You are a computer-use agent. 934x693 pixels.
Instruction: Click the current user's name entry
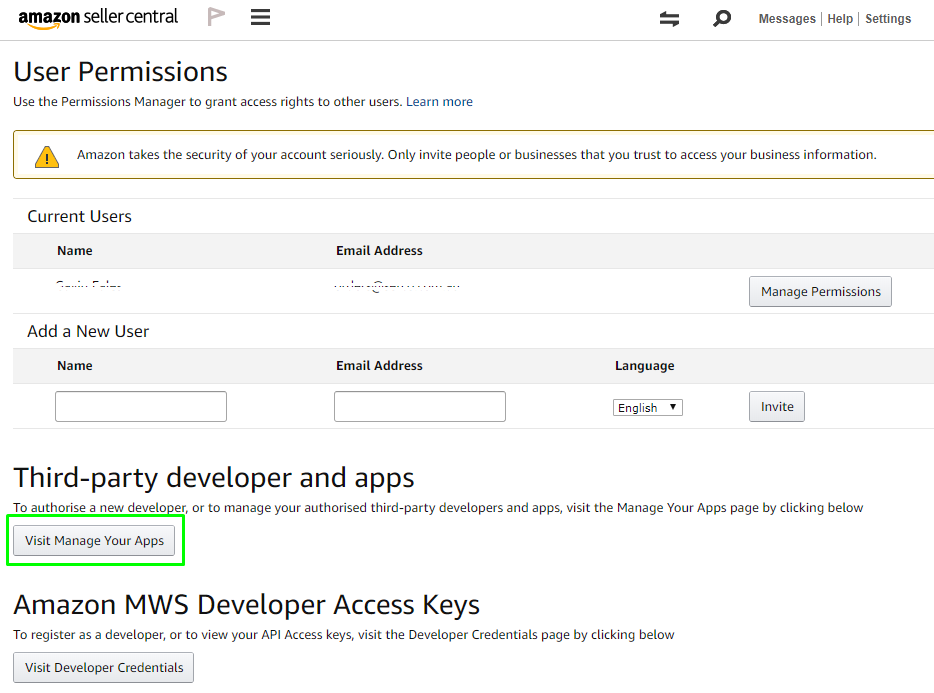point(89,285)
